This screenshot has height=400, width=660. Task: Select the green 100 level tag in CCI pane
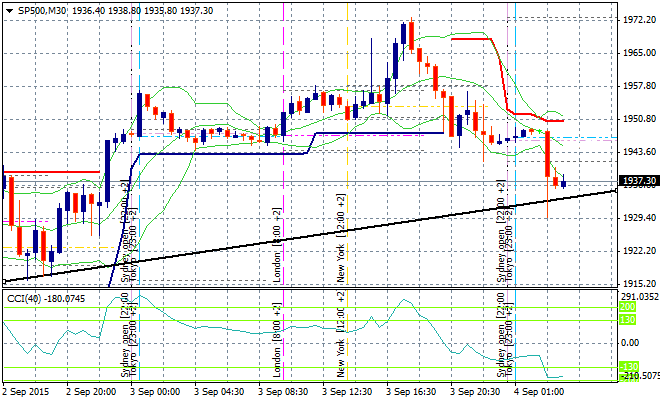point(627,320)
